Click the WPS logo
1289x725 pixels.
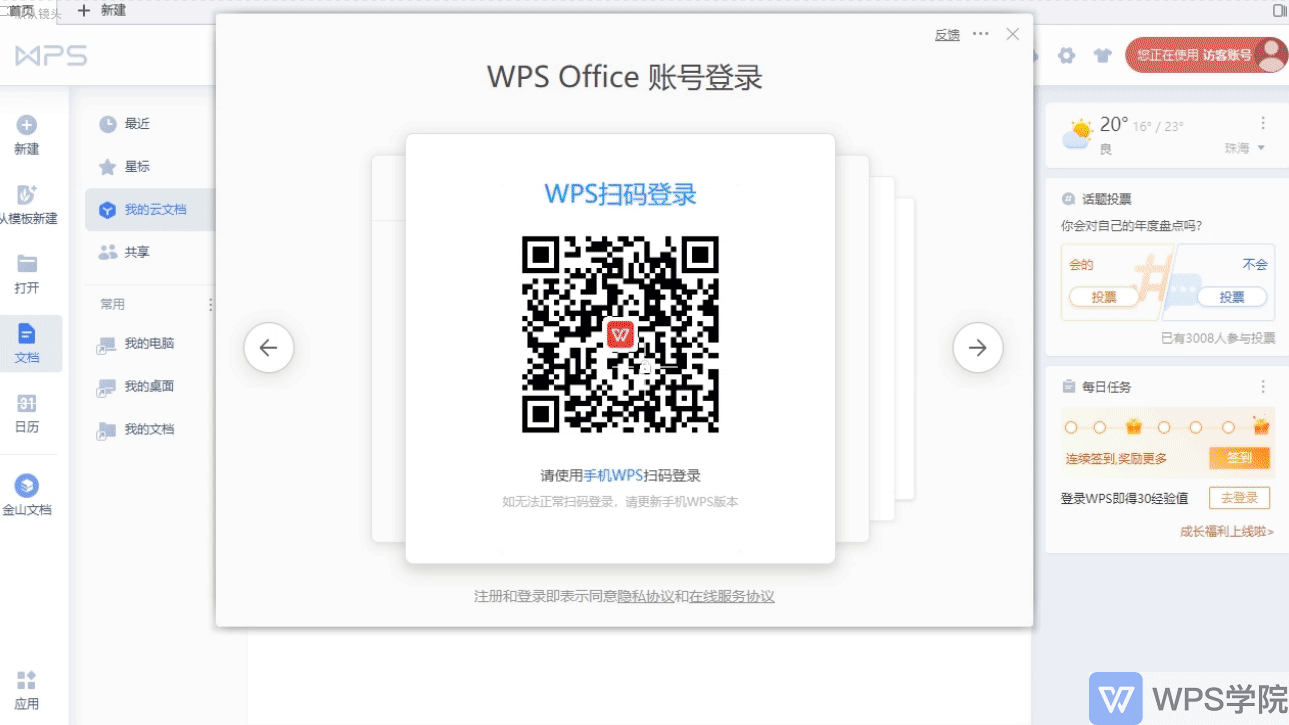(51, 56)
